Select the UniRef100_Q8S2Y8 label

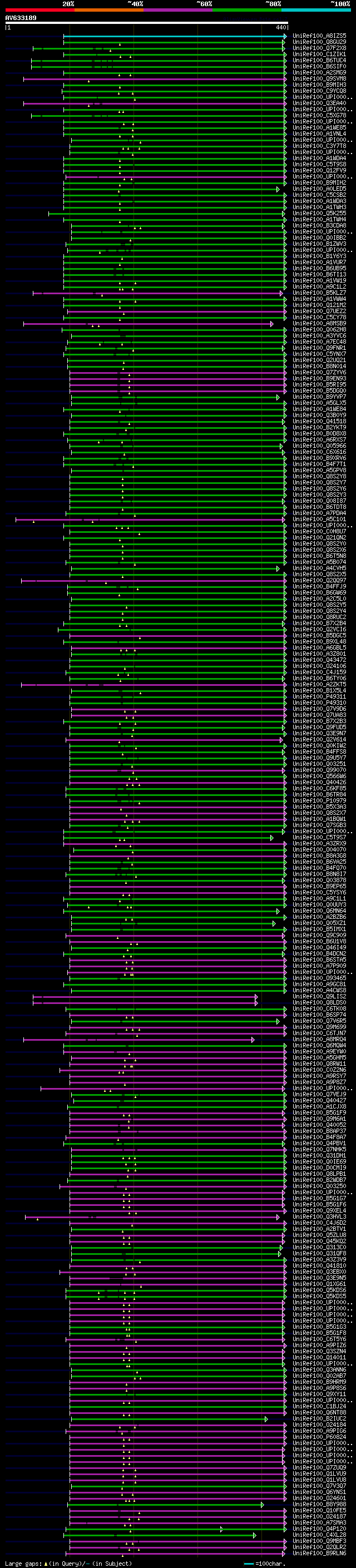tap(319, 477)
